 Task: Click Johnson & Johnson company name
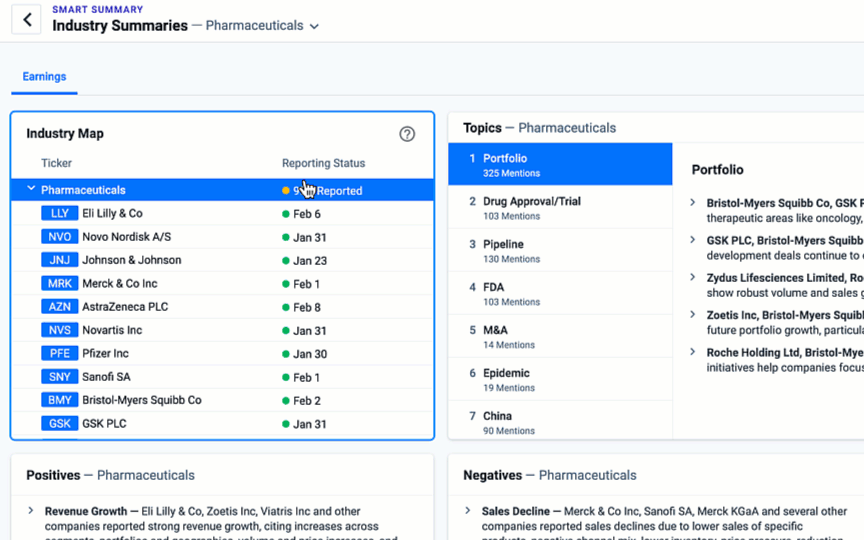[x=132, y=260]
